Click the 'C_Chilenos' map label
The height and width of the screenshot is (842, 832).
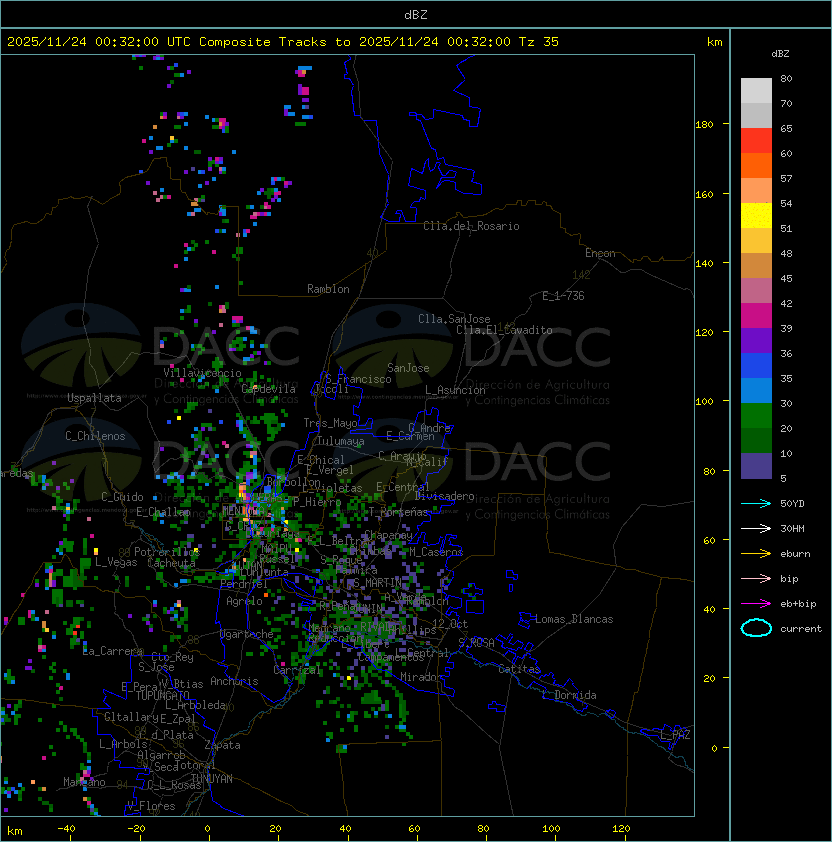pos(95,436)
